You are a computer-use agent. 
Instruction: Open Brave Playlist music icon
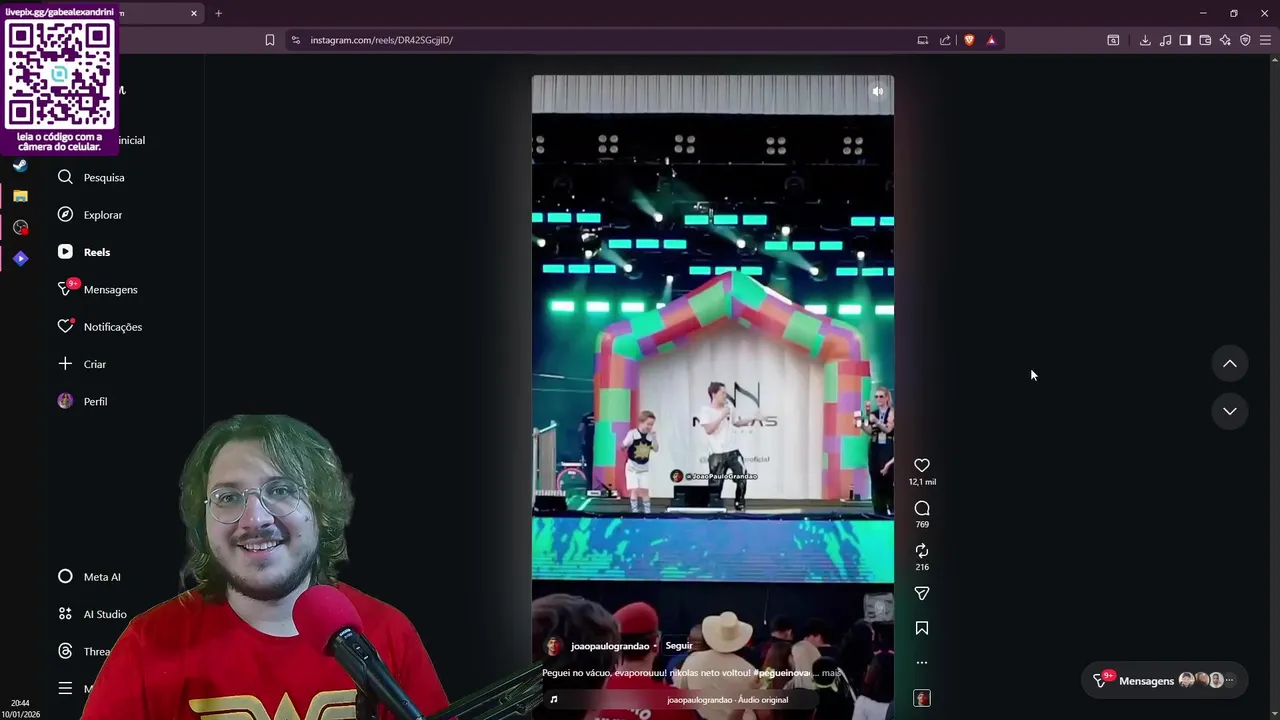click(1165, 40)
